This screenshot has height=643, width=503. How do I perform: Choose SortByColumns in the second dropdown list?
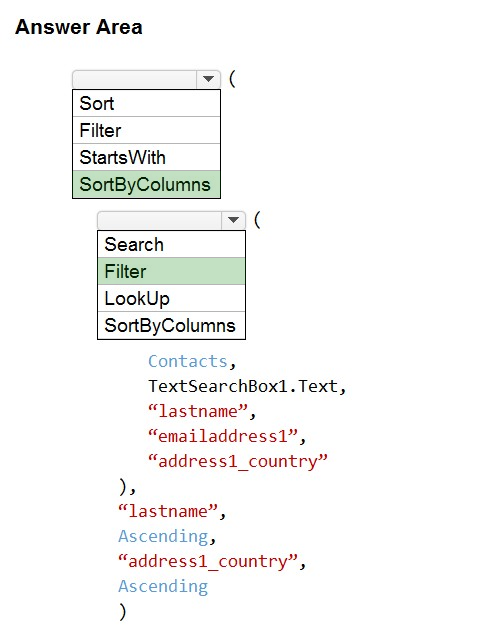click(x=171, y=326)
